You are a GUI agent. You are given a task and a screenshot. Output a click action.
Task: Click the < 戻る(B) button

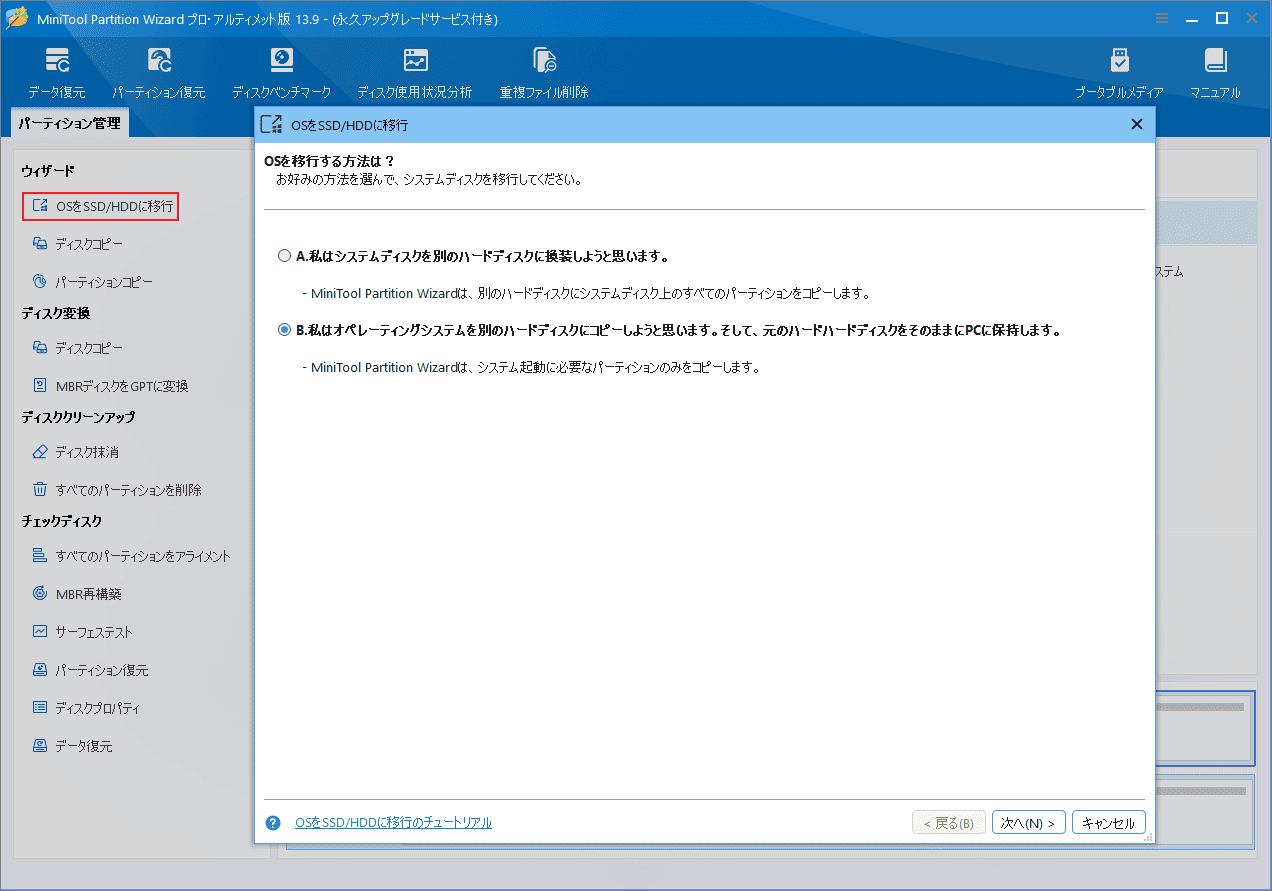949,823
